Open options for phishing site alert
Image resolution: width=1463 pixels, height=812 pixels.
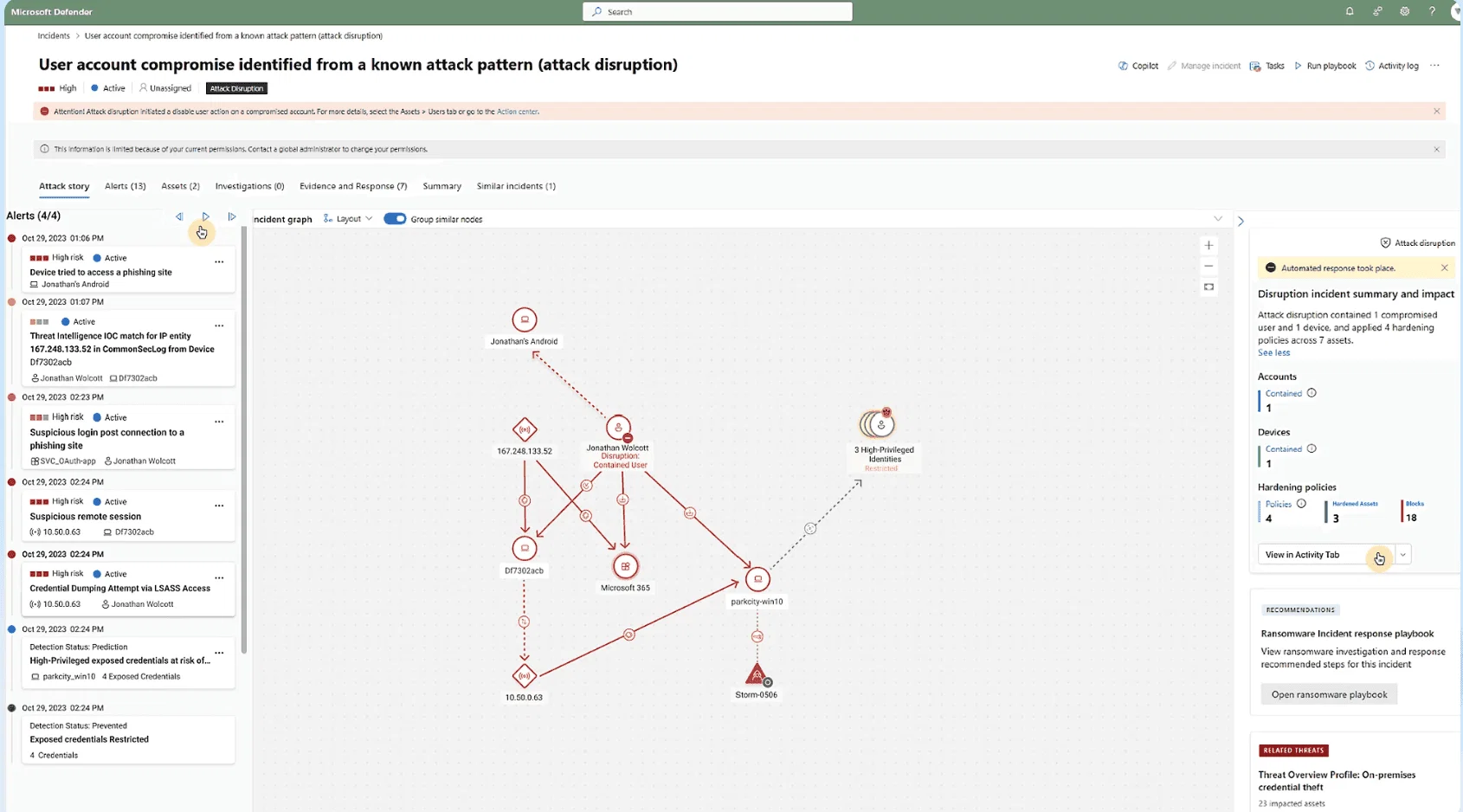click(x=219, y=261)
